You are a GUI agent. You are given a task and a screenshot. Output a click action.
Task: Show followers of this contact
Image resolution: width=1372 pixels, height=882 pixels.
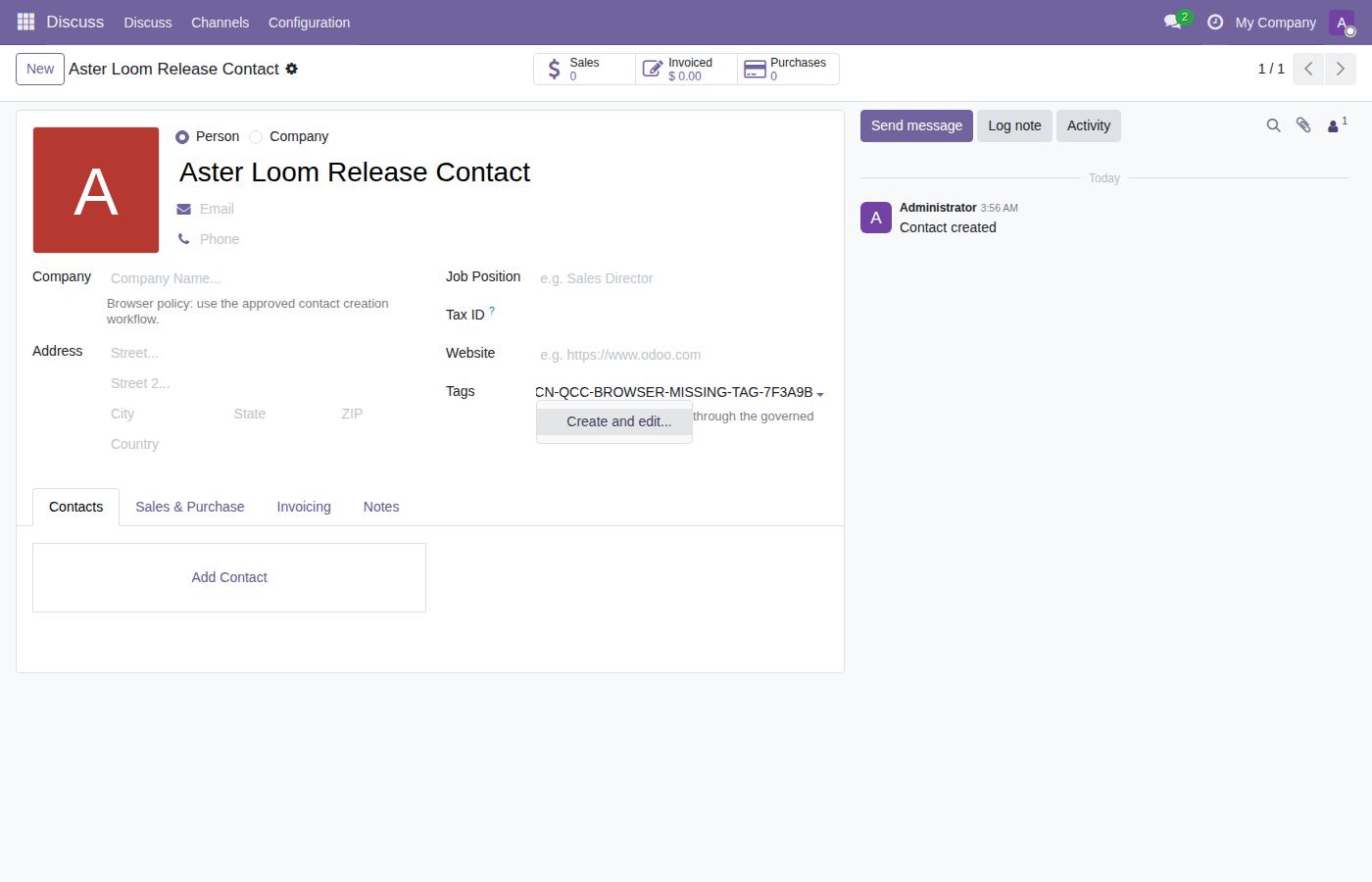(1337, 125)
